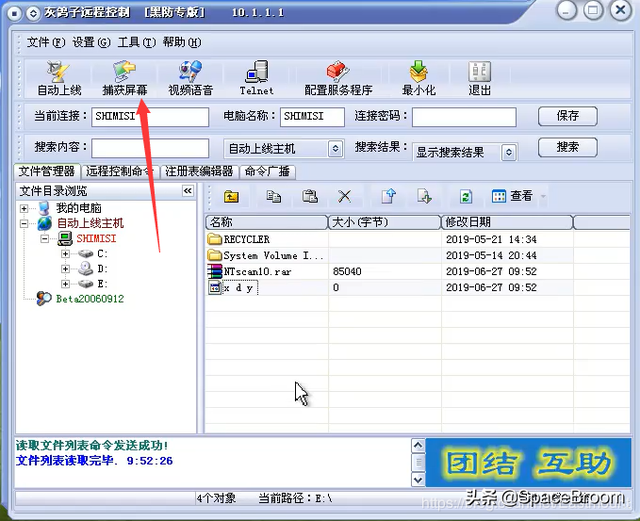Click the 当前连接 input field

pos(150,117)
